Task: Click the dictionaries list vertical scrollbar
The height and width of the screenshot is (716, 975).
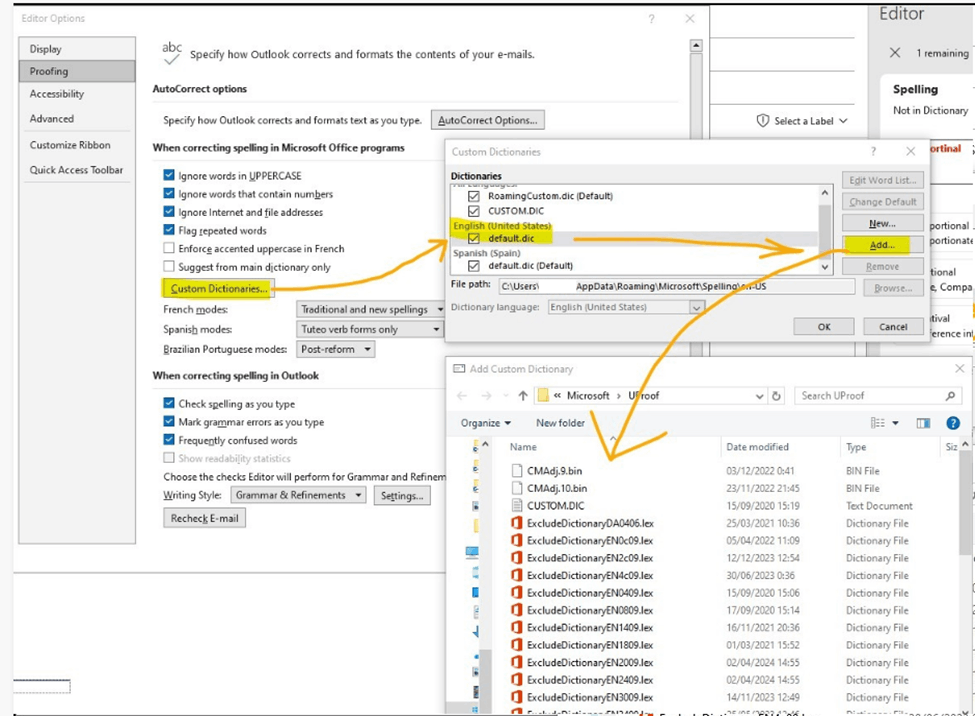Action: [825, 230]
